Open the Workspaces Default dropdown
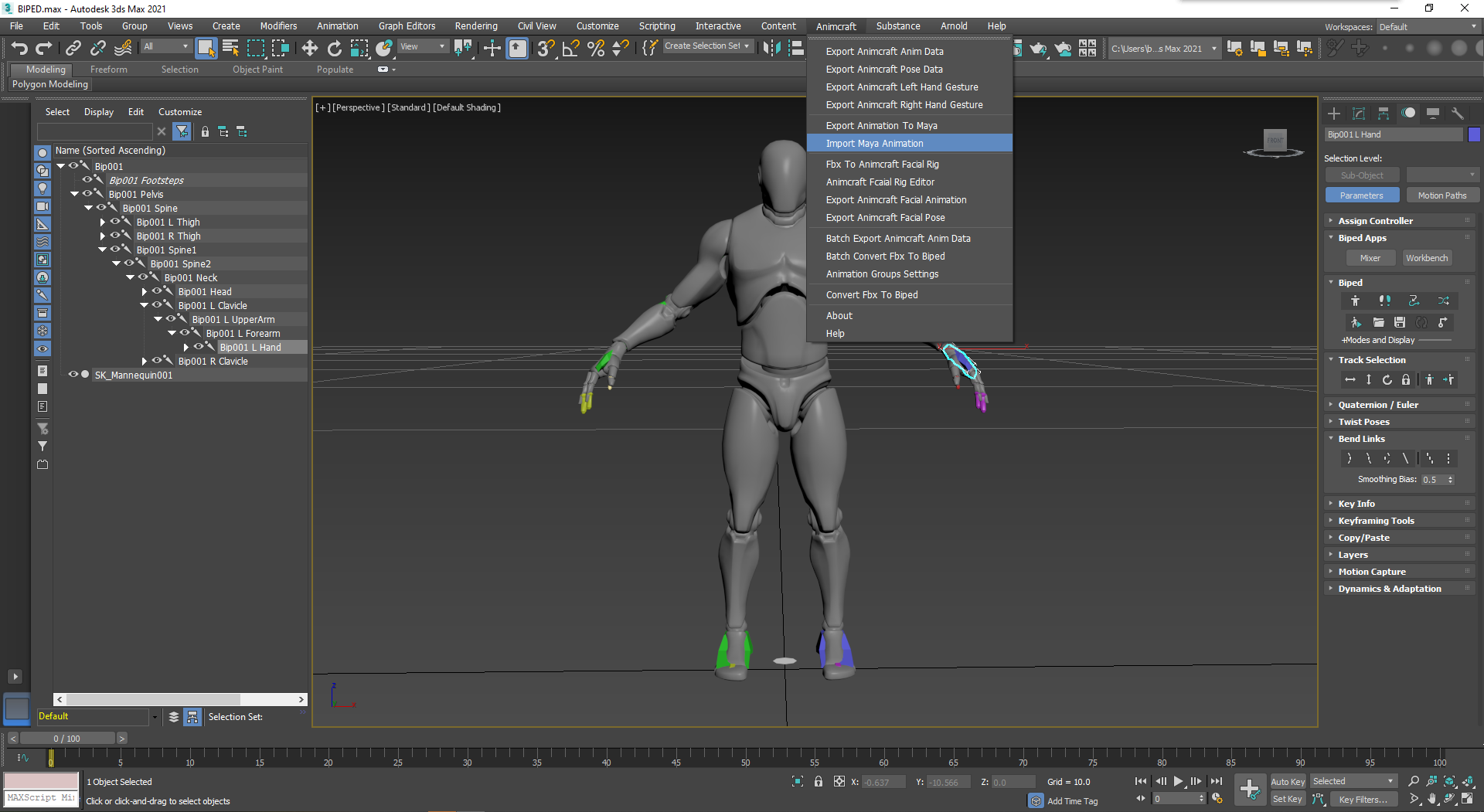The image size is (1484, 812). [1428, 27]
